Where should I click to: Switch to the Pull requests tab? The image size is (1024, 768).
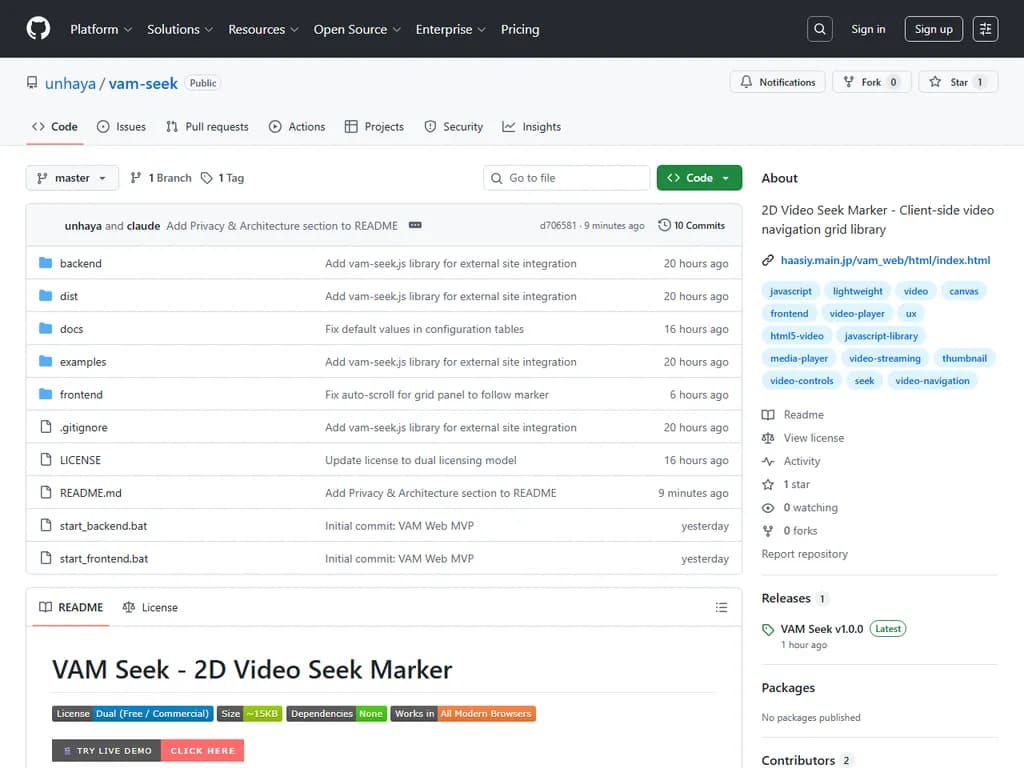point(207,127)
